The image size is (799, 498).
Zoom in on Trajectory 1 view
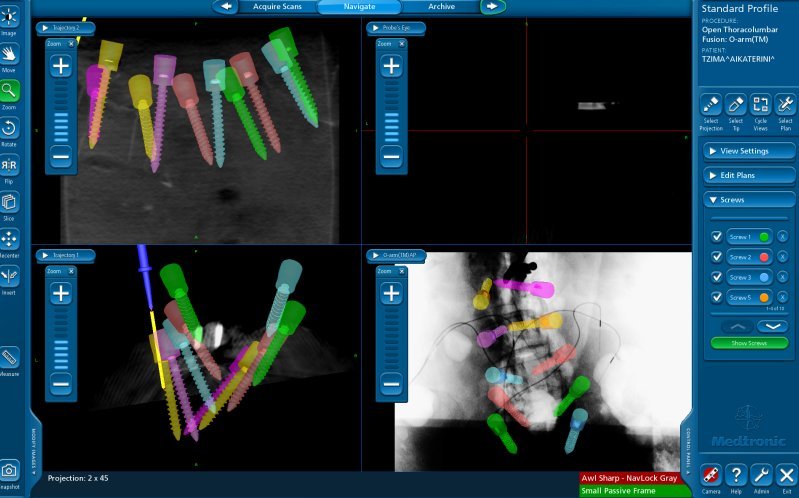point(61,294)
